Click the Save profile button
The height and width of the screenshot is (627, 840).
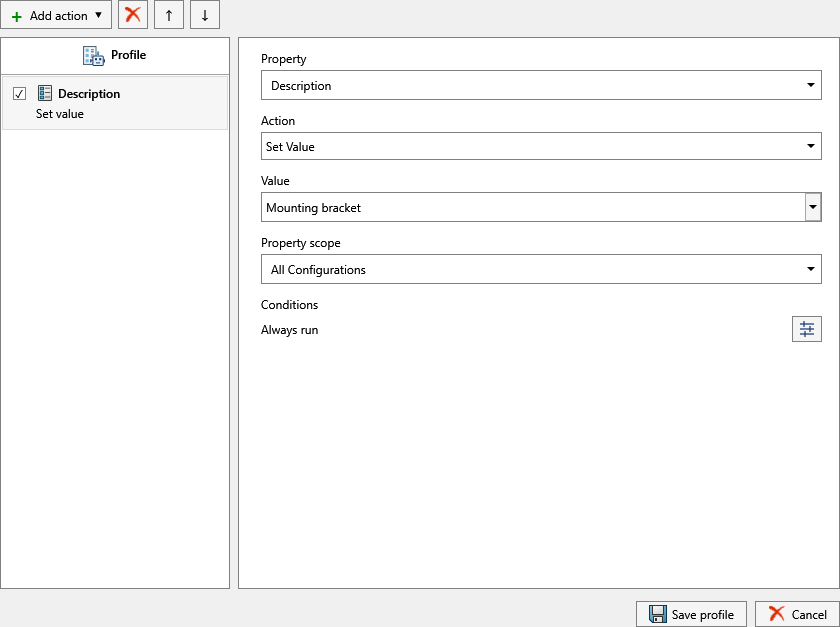691,614
